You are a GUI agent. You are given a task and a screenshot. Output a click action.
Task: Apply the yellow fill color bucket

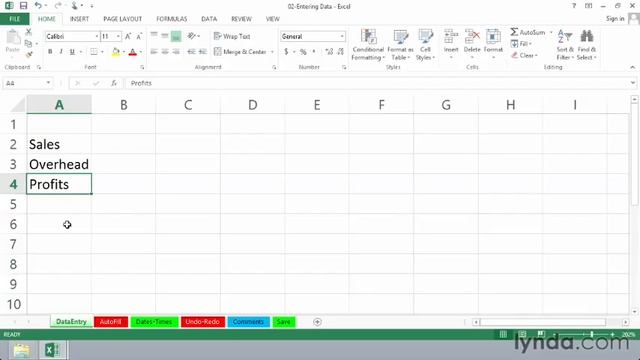click(116, 52)
